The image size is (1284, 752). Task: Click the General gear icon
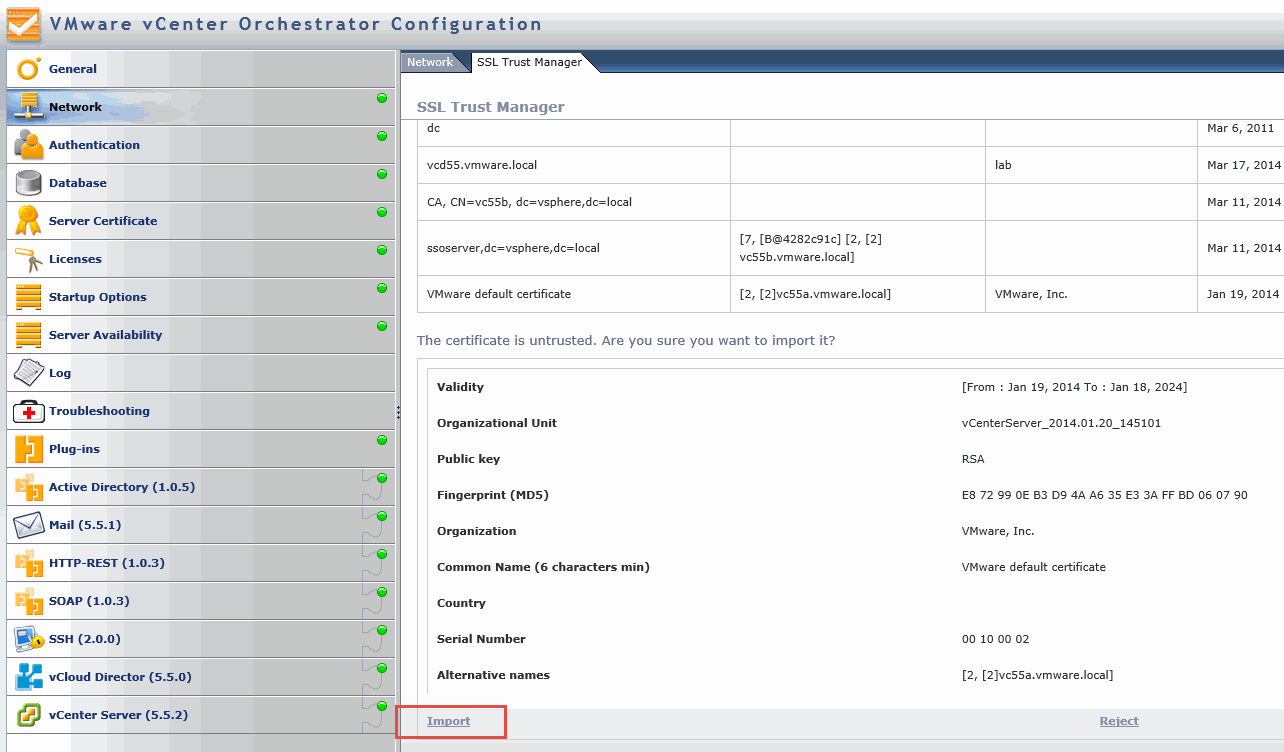coord(29,69)
